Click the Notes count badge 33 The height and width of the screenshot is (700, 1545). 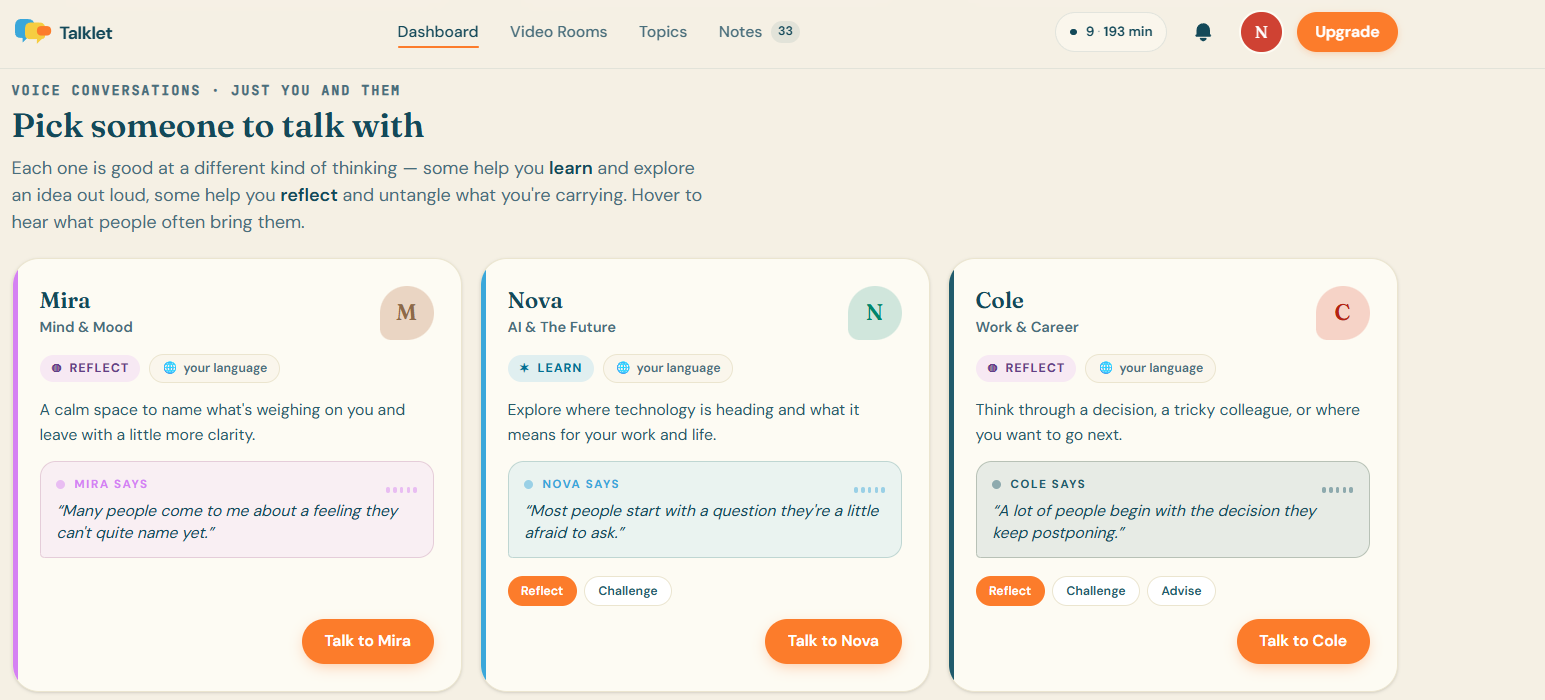click(x=785, y=32)
